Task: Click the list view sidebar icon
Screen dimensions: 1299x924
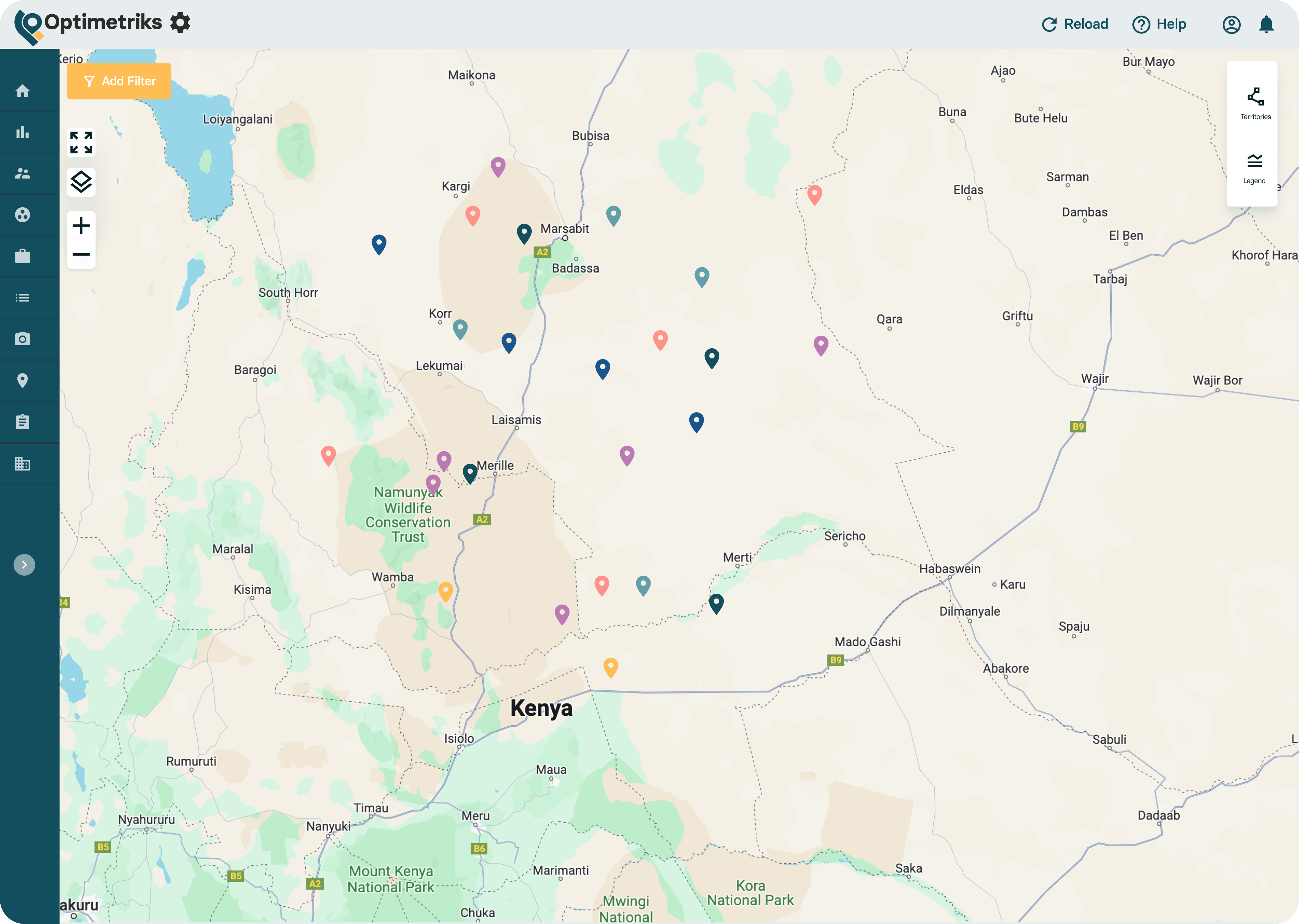Action: [23, 298]
